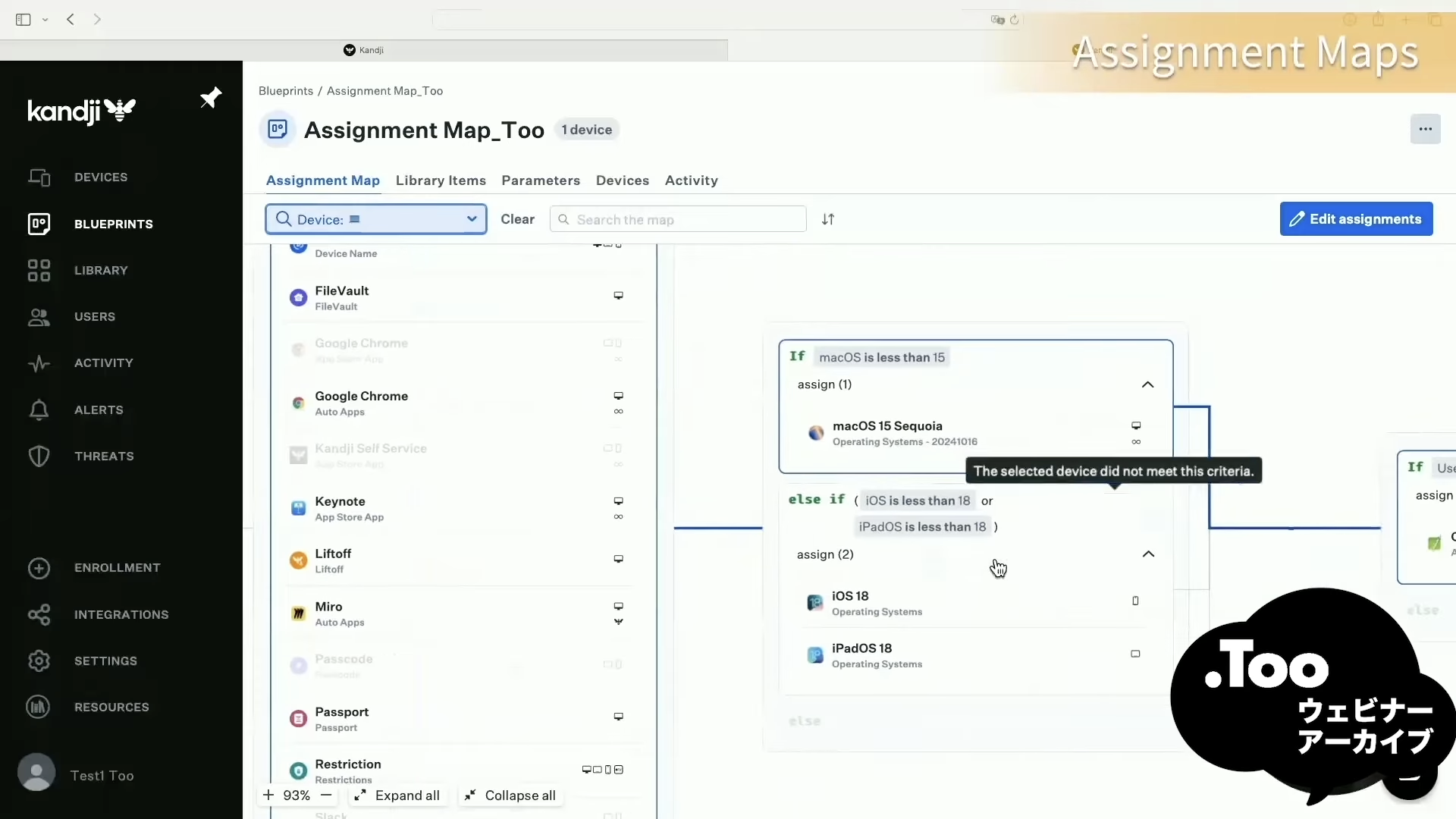Open the three-dots more options menu
Viewport: 1456px width, 819px height.
(1425, 129)
